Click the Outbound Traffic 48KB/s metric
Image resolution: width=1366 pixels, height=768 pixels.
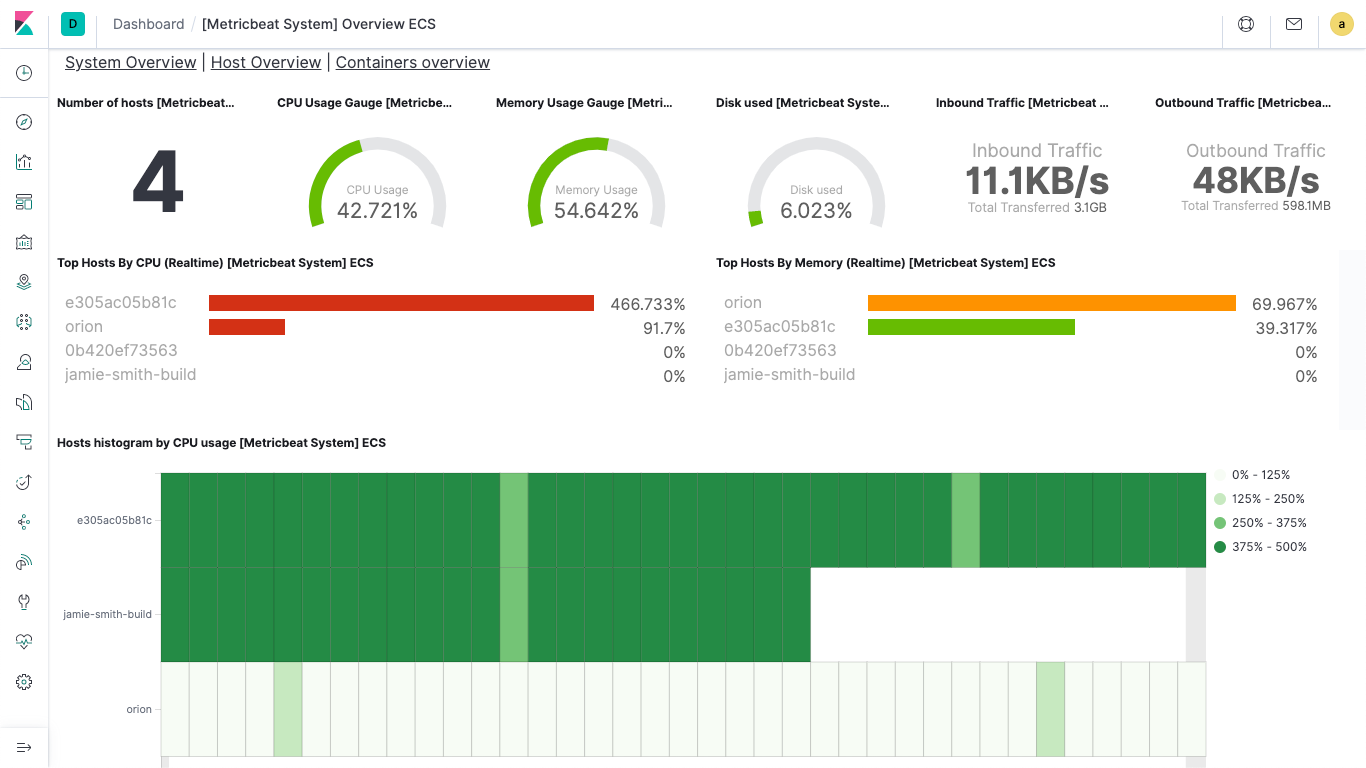pos(1256,181)
